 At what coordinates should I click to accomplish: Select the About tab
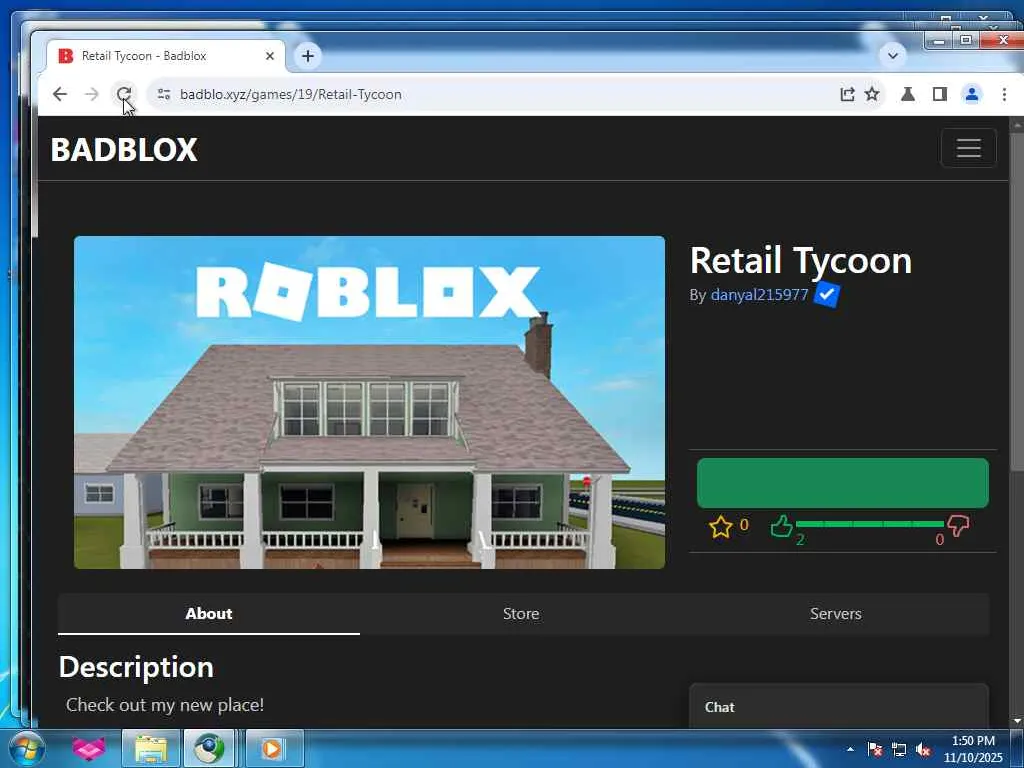tap(208, 614)
